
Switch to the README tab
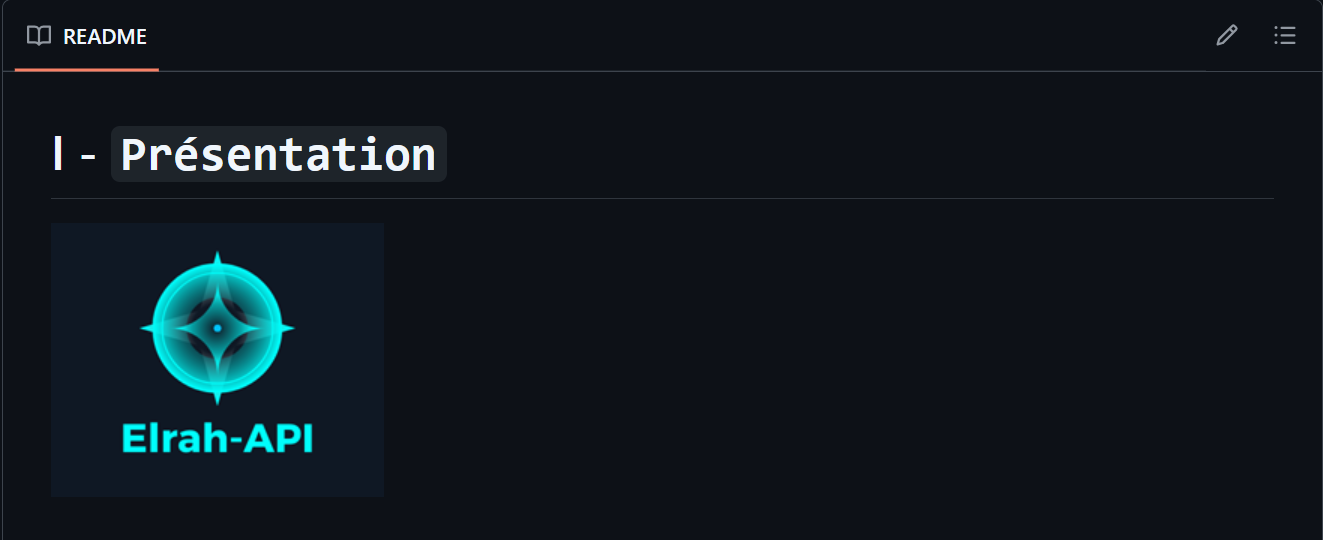tap(104, 37)
